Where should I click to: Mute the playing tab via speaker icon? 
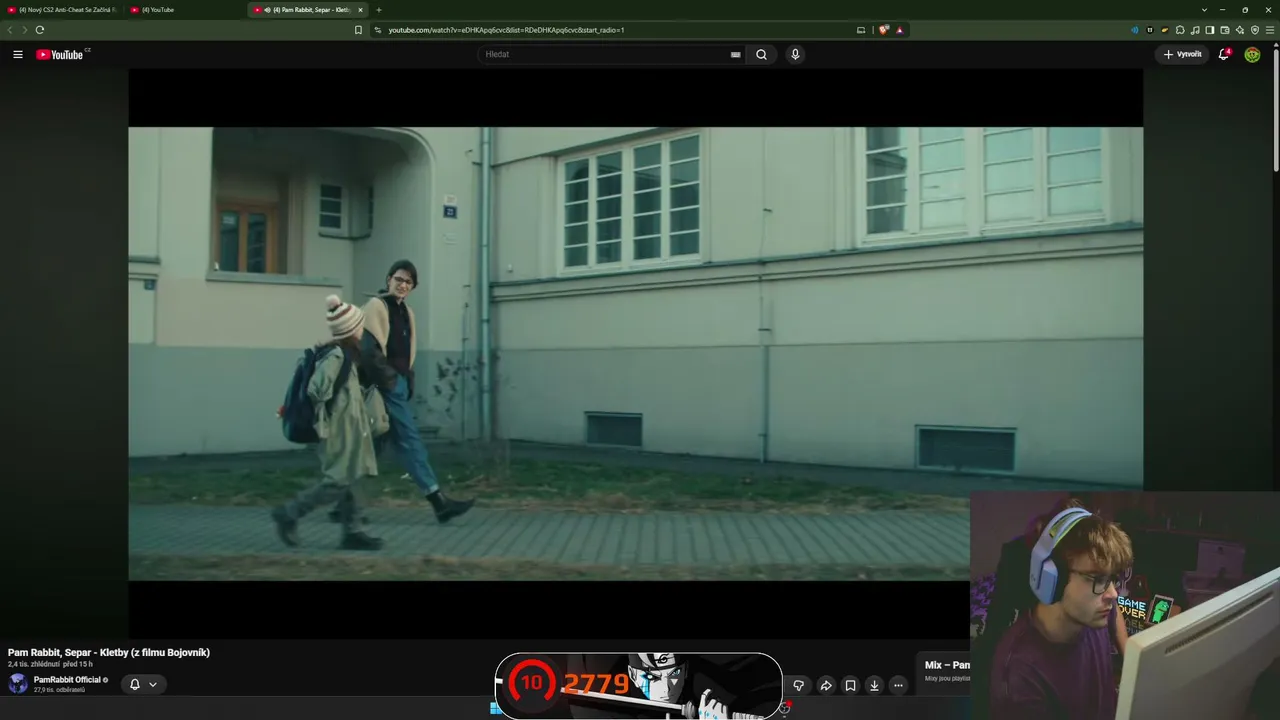coord(267,10)
